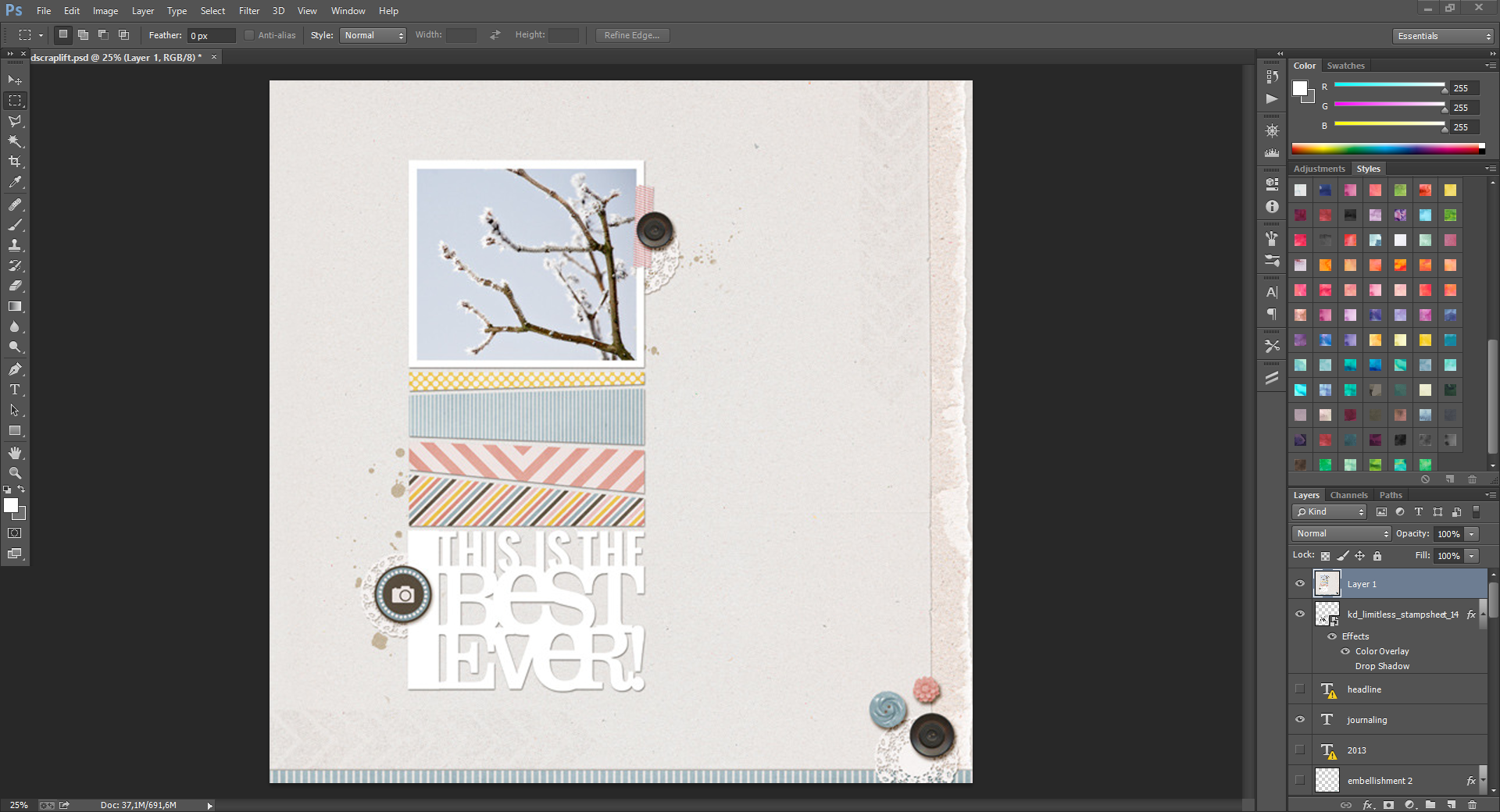Viewport: 1500px width, 812px height.
Task: Swap foreground and background colors
Action: 22,490
